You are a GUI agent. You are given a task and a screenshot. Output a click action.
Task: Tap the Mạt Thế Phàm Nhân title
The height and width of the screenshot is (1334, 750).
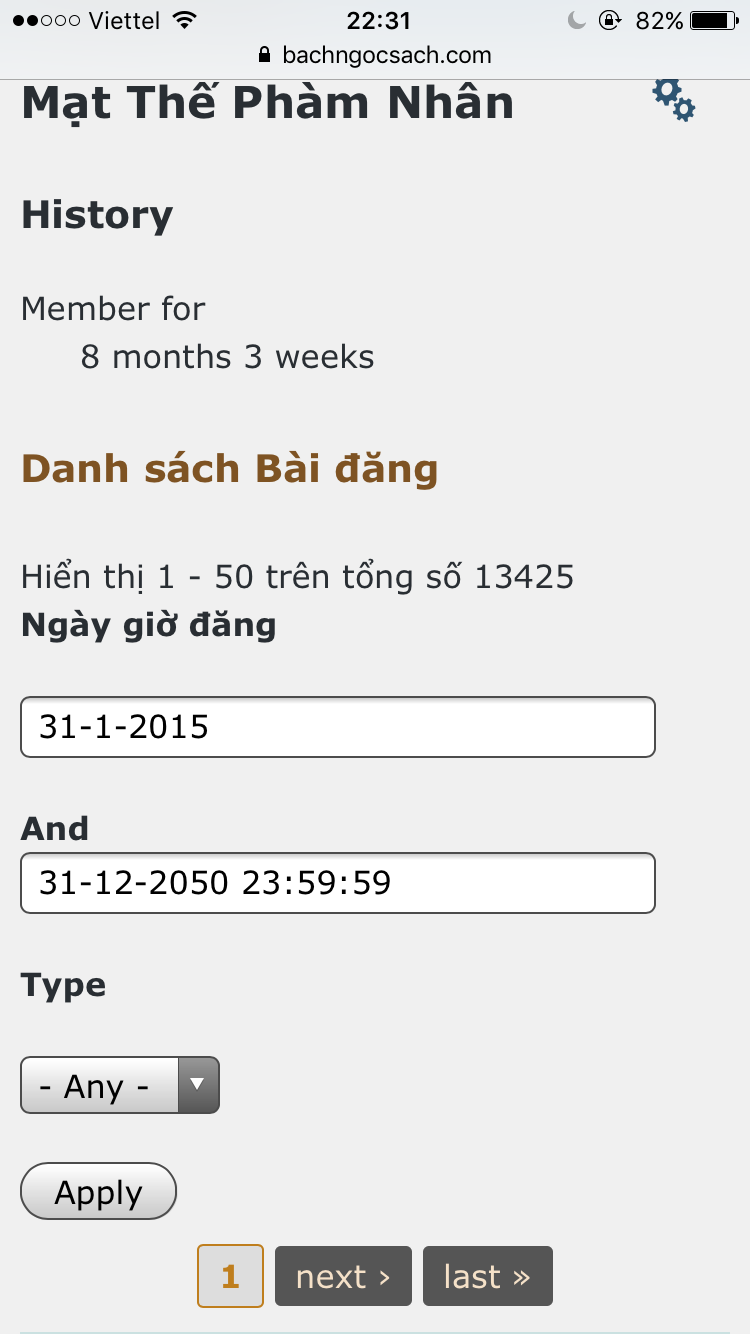pyautogui.click(x=268, y=103)
